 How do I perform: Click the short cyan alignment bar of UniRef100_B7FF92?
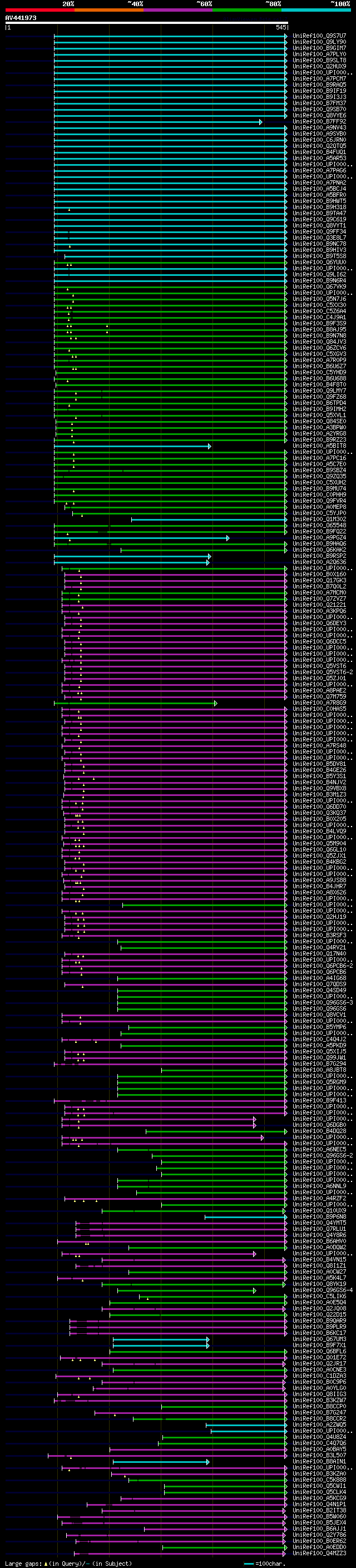tap(158, 122)
